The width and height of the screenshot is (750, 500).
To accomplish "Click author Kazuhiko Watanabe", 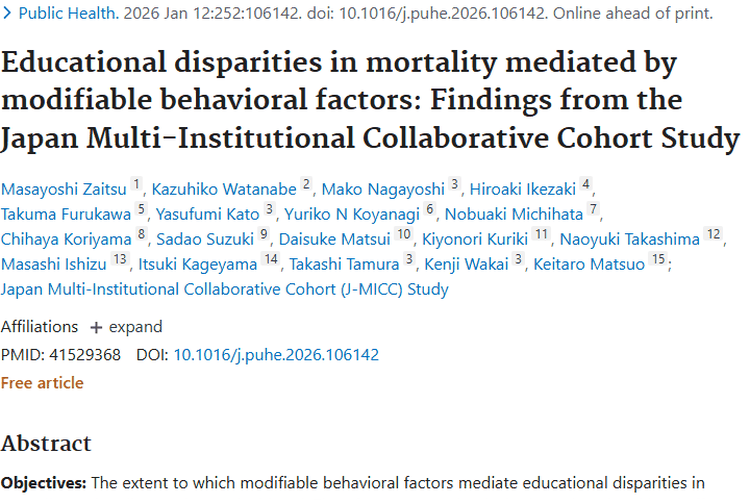I will click(225, 187).
